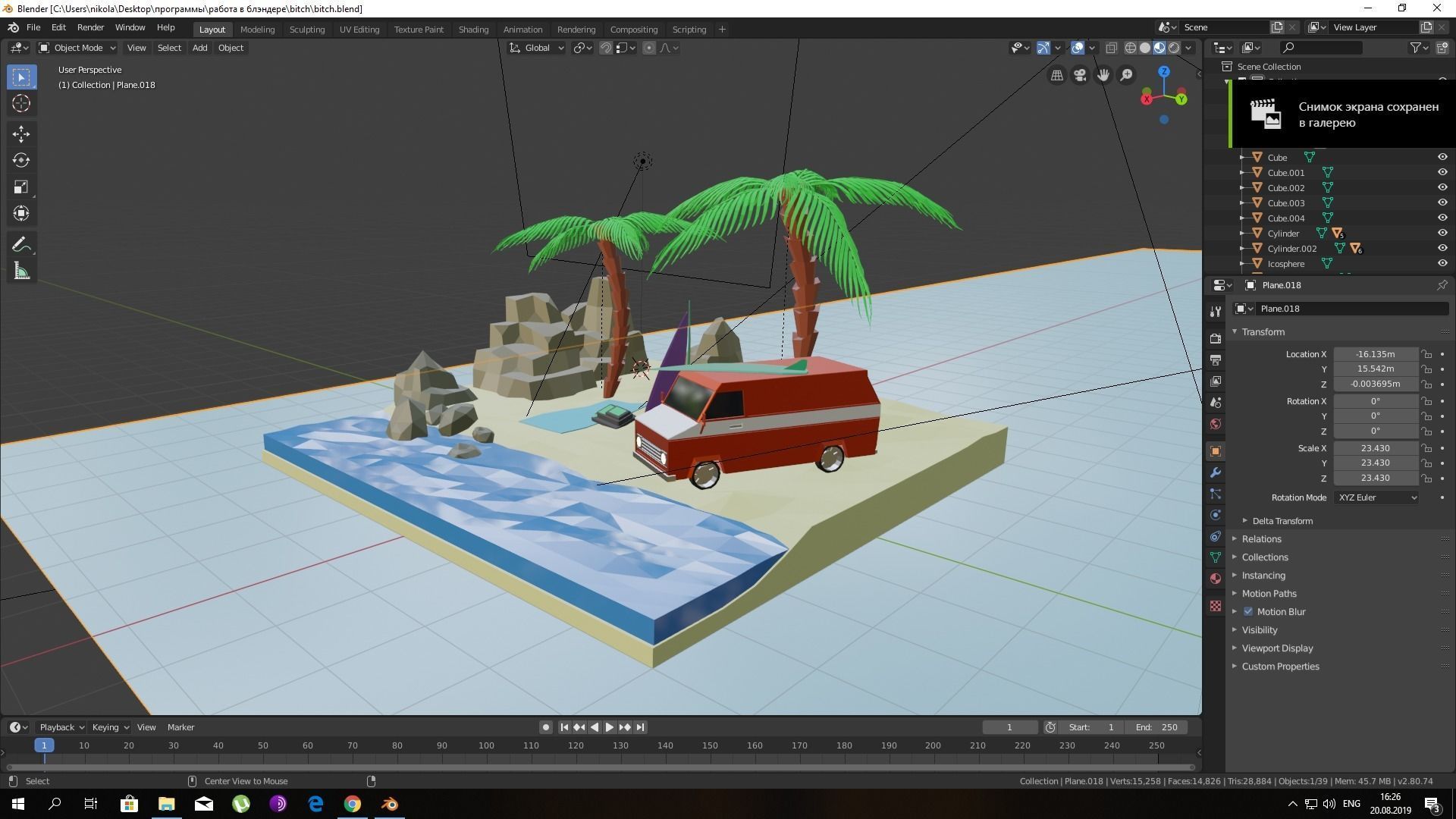The image size is (1456, 819).
Task: Open the Render properties tab
Action: [1216, 338]
